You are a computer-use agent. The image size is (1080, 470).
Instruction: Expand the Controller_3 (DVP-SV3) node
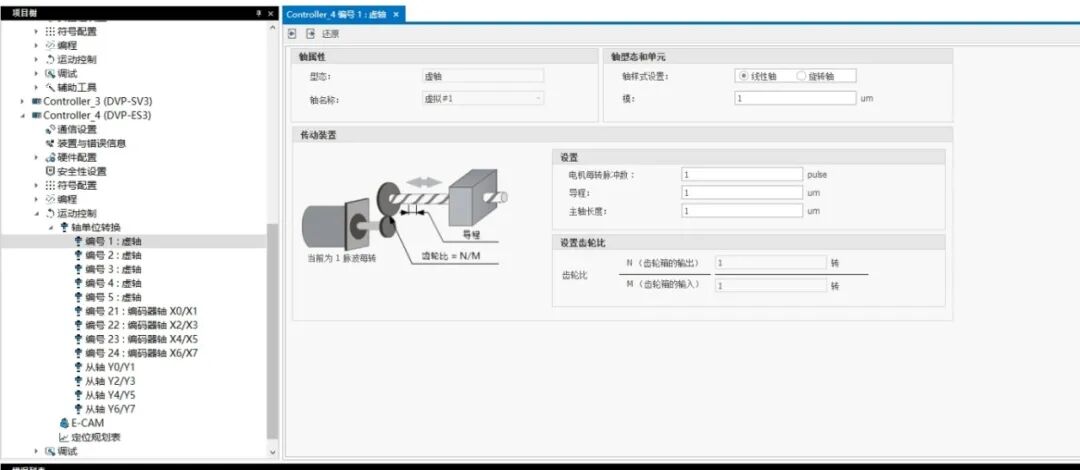[x=23, y=101]
